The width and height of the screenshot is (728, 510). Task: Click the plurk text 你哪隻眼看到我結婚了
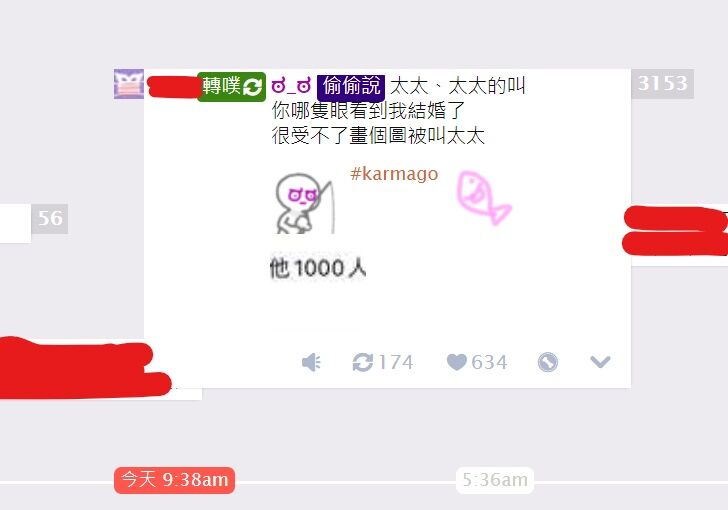click(x=368, y=111)
